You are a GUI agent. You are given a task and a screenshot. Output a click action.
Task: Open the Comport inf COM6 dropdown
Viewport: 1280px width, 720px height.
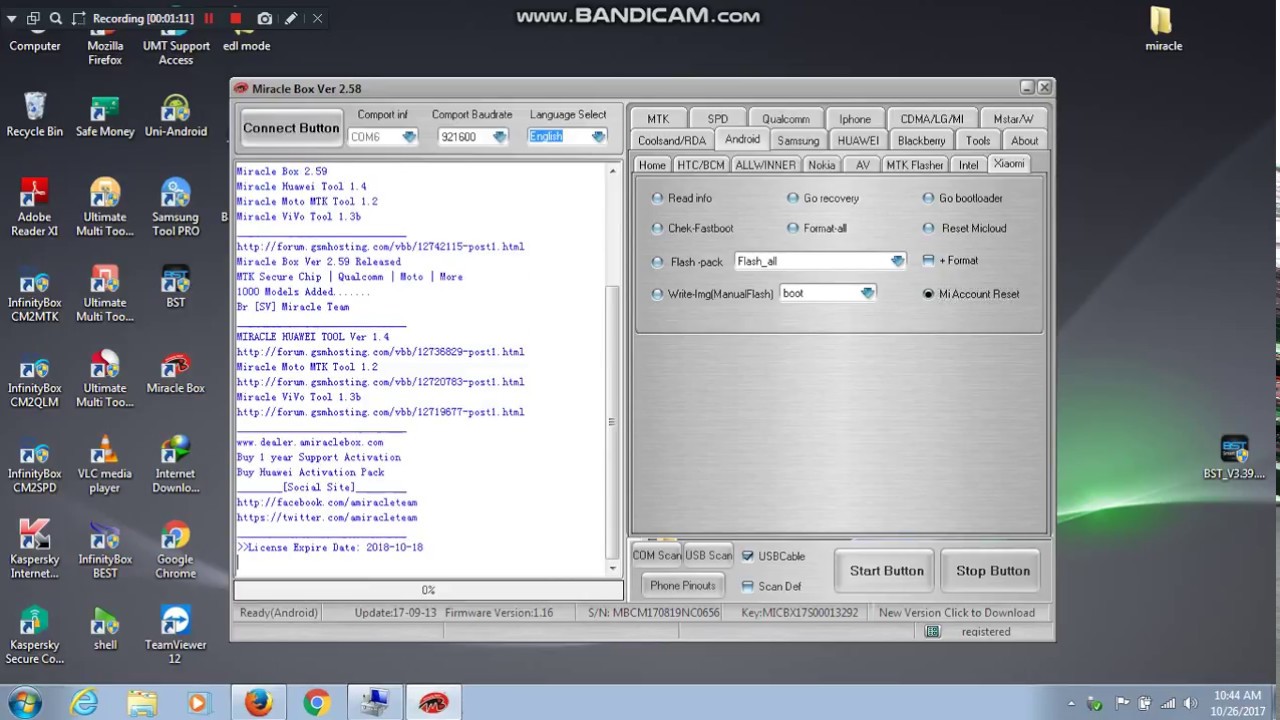(410, 137)
